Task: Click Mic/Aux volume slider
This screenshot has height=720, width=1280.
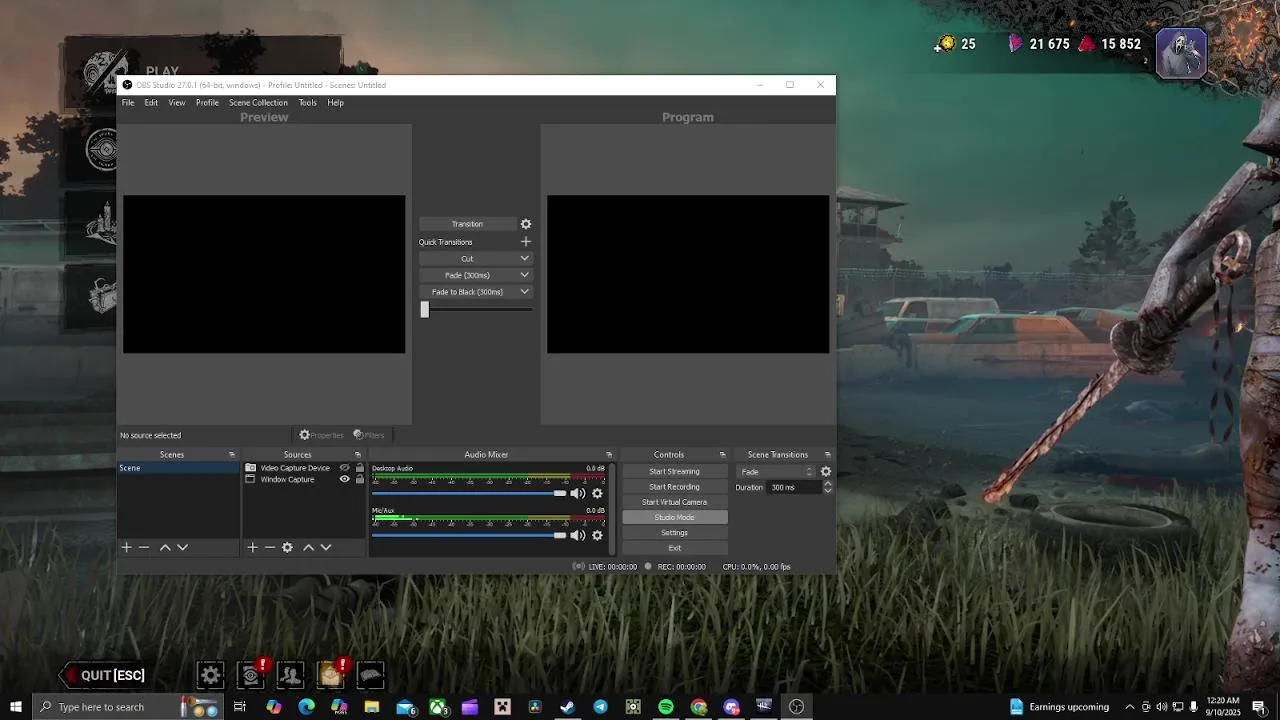Action: pos(469,535)
